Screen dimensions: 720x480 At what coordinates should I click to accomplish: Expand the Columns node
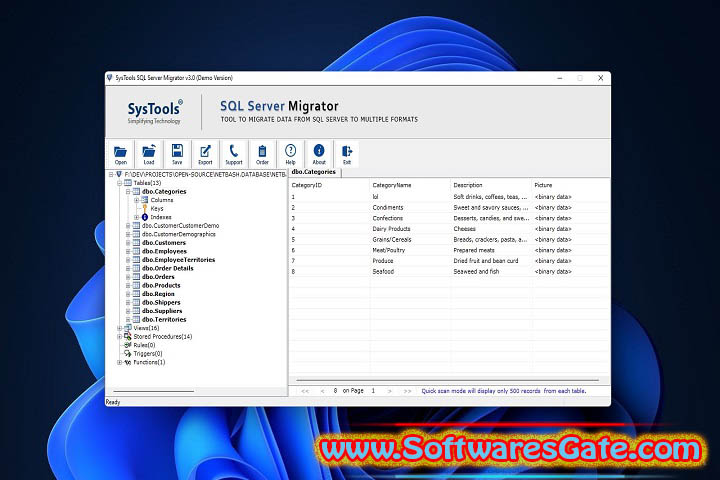click(x=136, y=200)
